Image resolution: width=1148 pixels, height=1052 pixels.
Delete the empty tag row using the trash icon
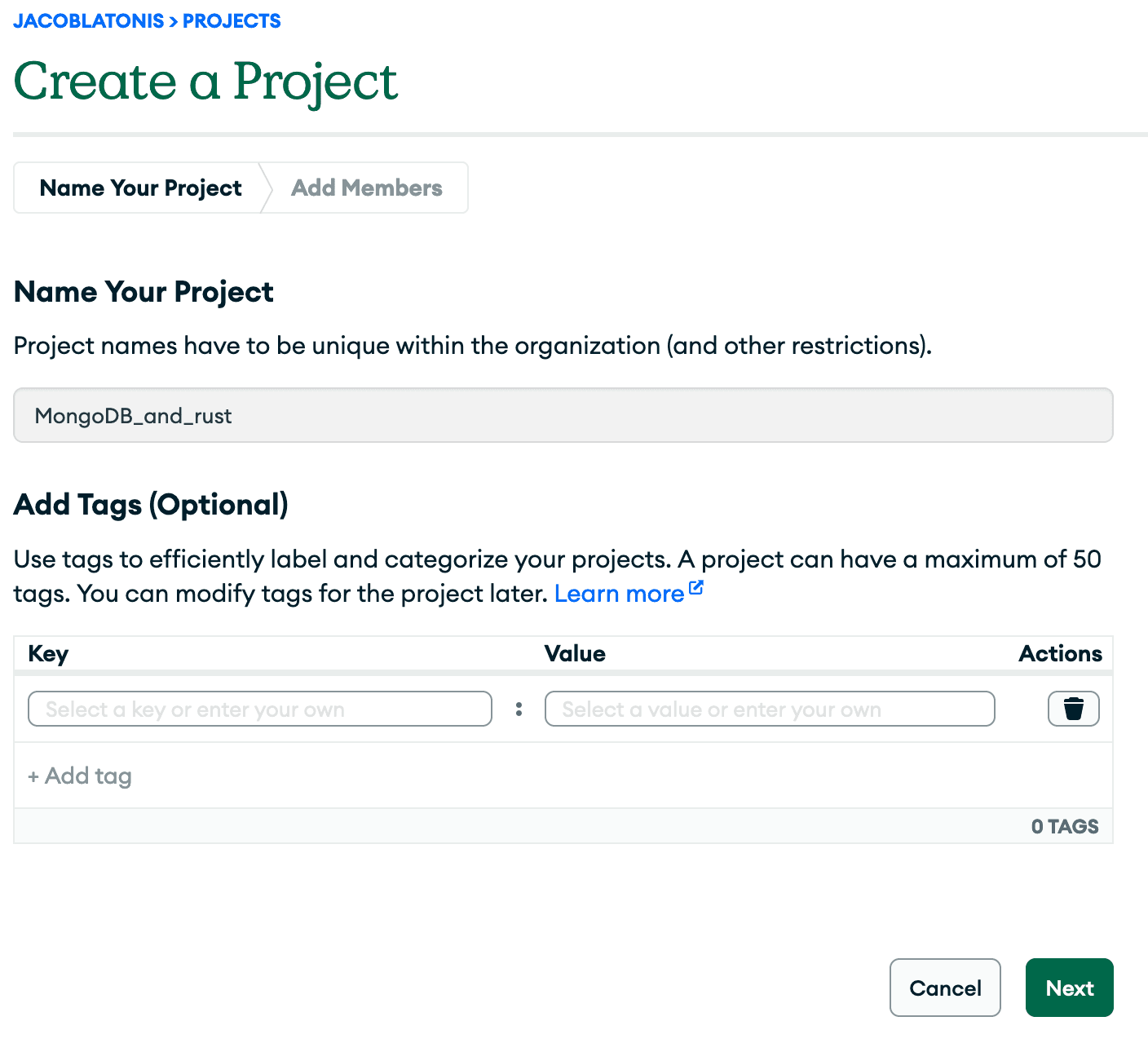1073,709
